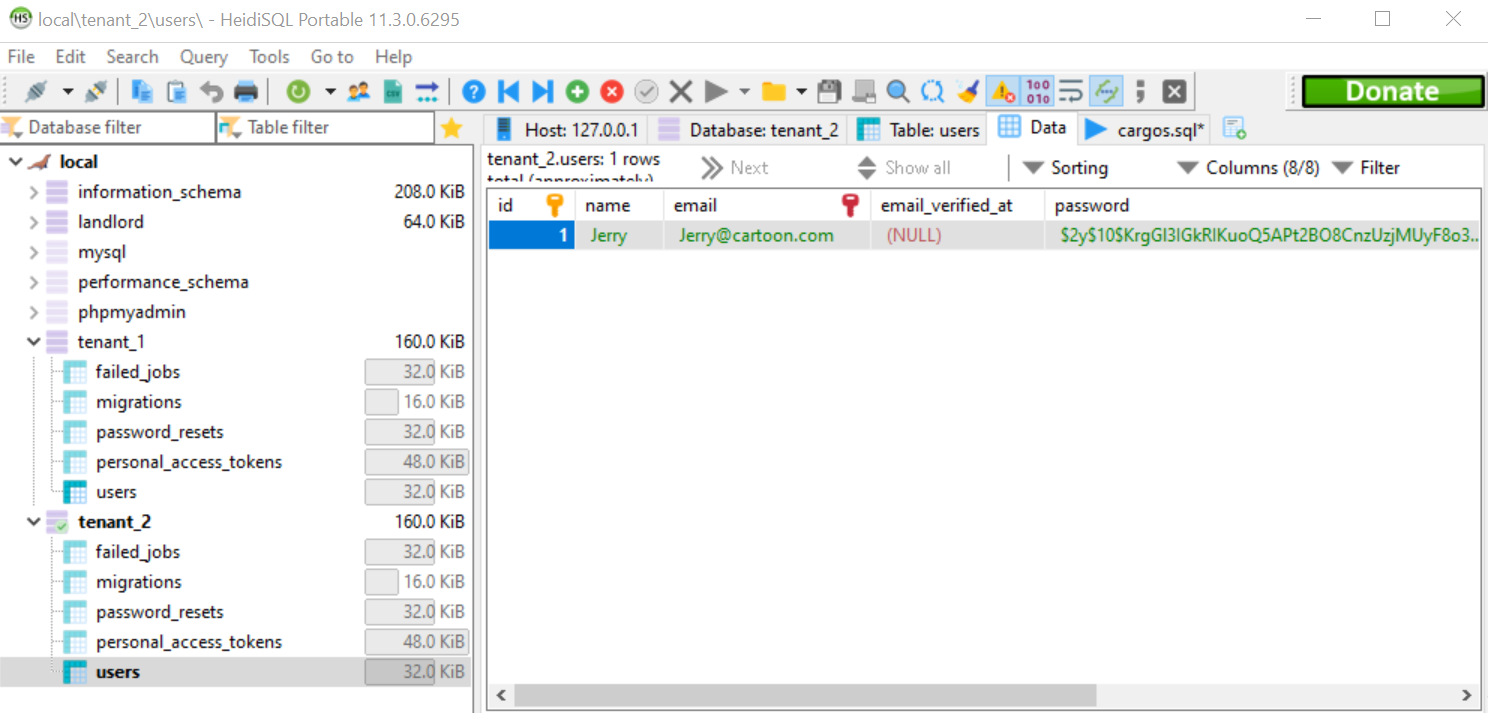Sort by the email_verified_at column header
Screen dimensions: 1488x713
pos(957,205)
